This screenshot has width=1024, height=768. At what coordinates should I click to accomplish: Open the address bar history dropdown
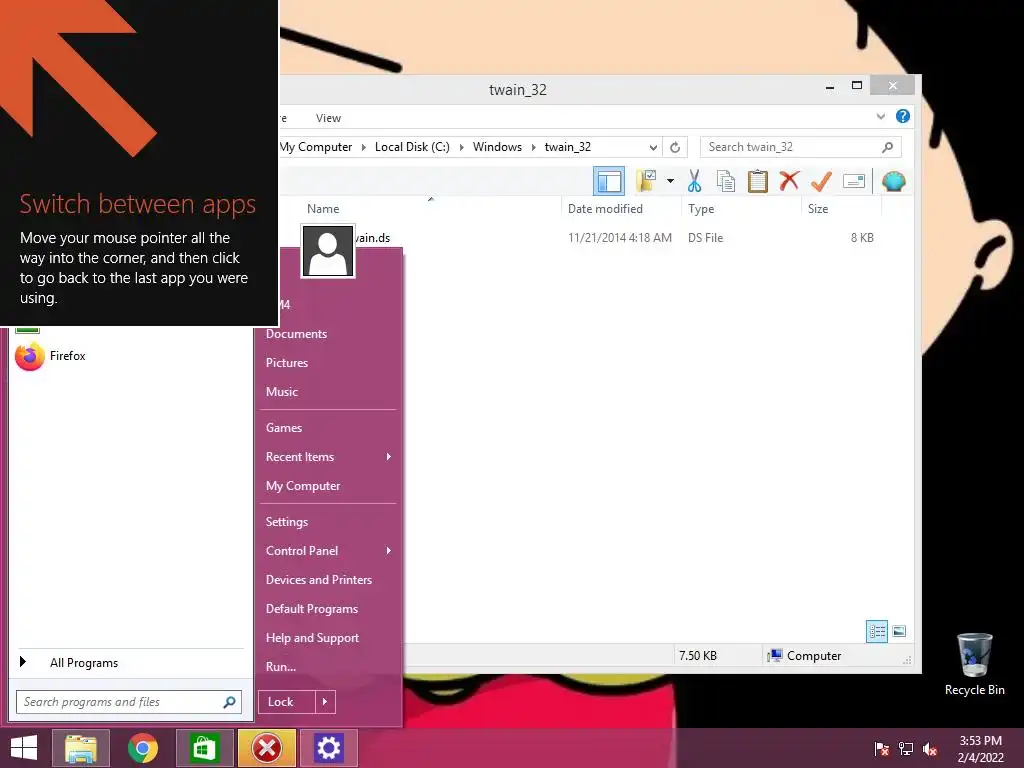pos(652,148)
